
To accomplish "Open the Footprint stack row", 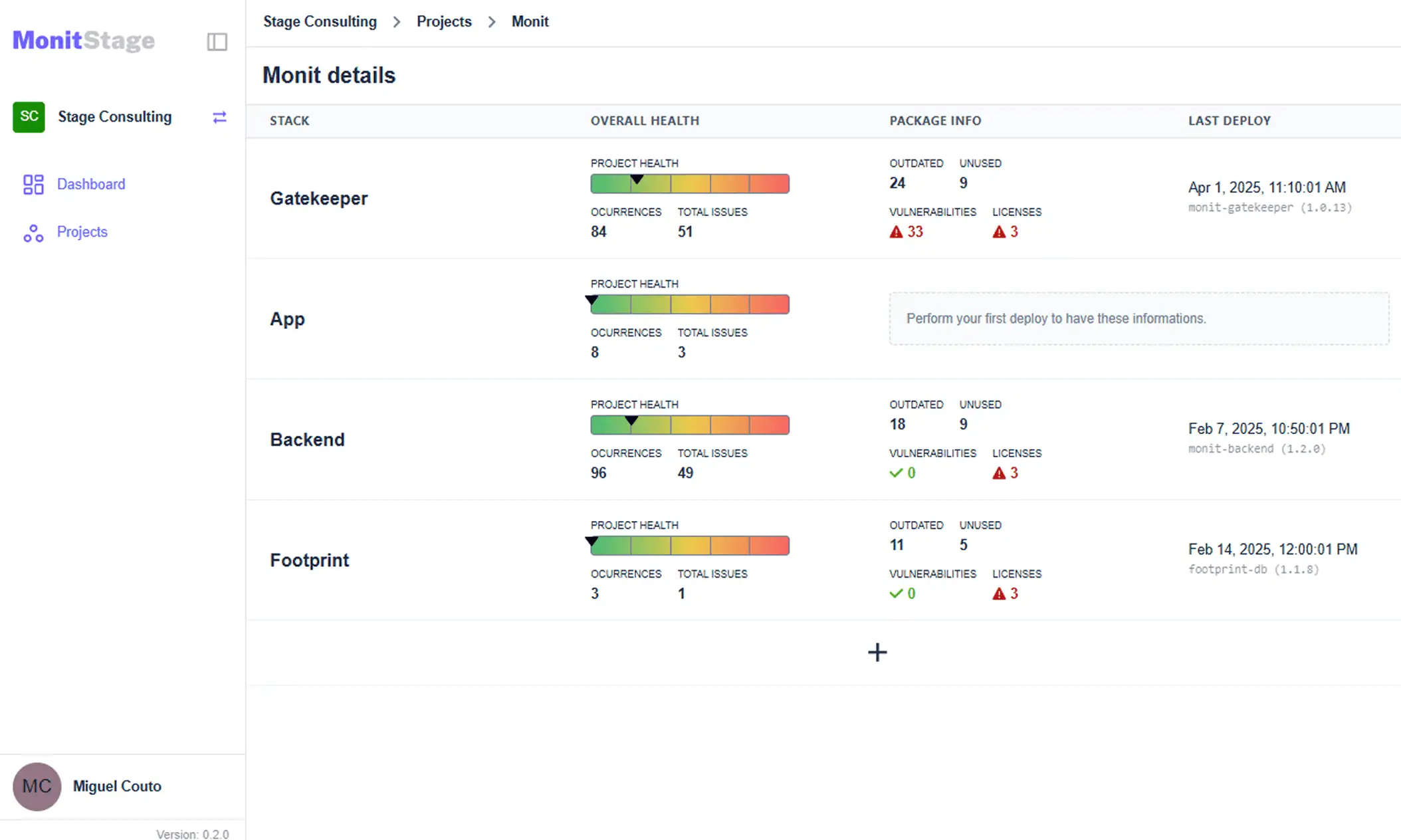I will tap(310, 560).
